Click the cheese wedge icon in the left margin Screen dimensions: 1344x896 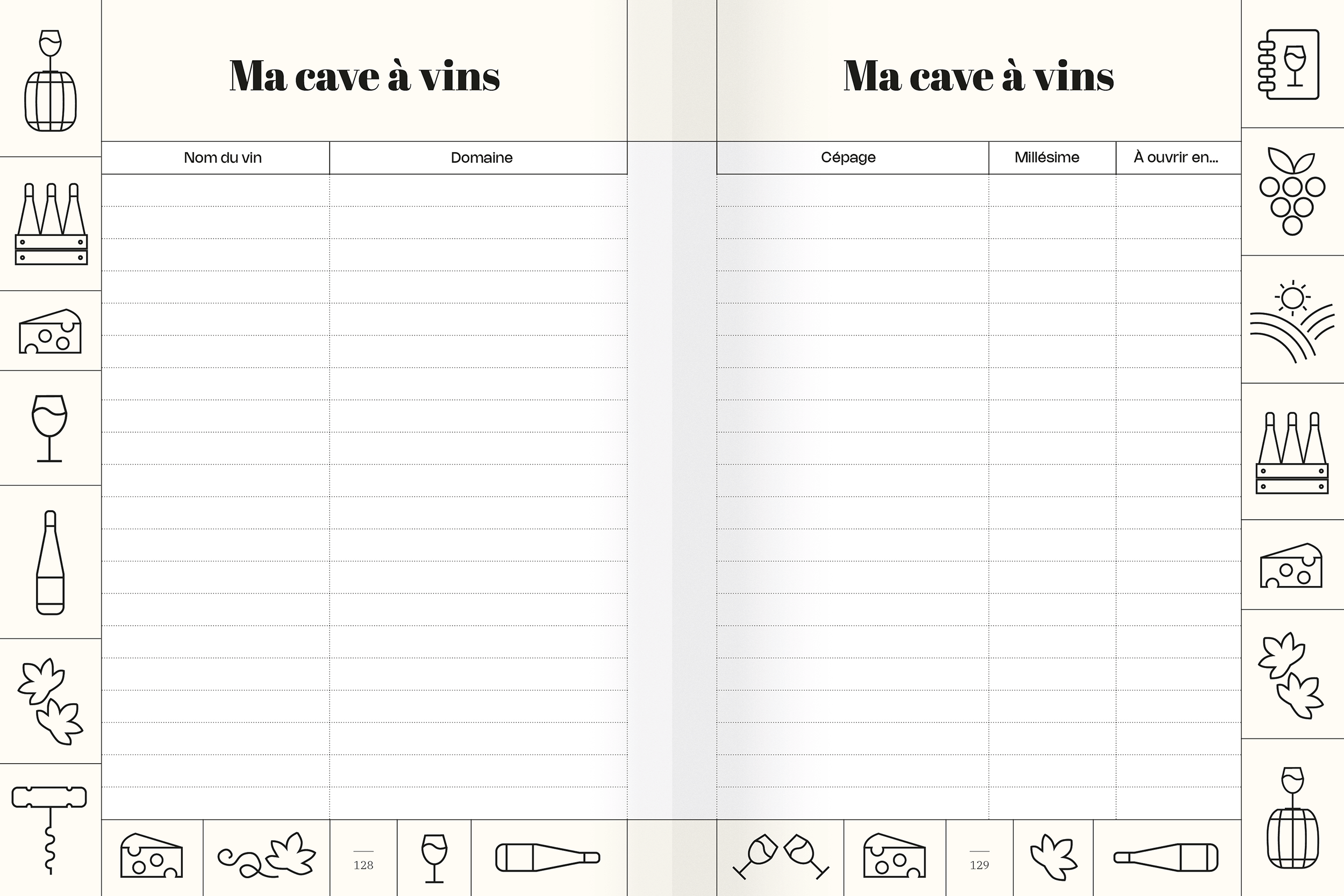[51, 332]
